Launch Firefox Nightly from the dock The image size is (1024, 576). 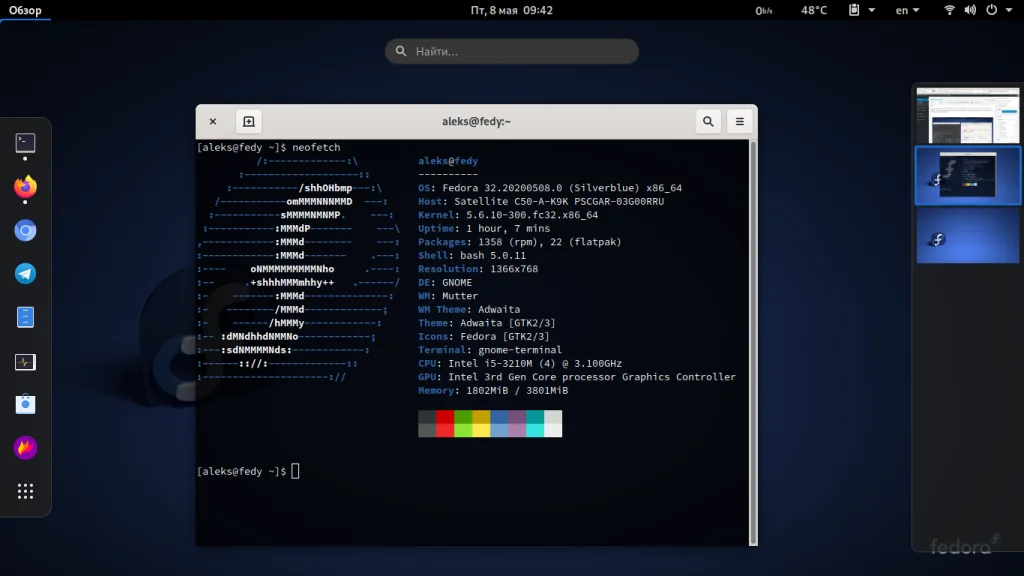[26, 448]
